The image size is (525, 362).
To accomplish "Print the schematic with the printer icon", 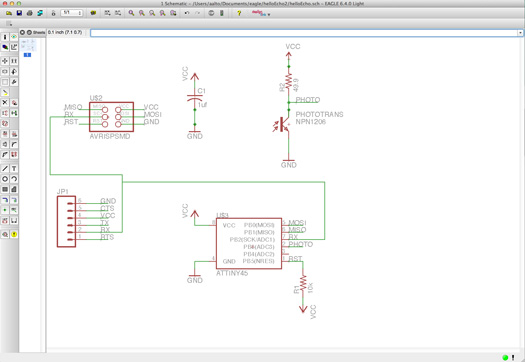I will click(x=29, y=13).
